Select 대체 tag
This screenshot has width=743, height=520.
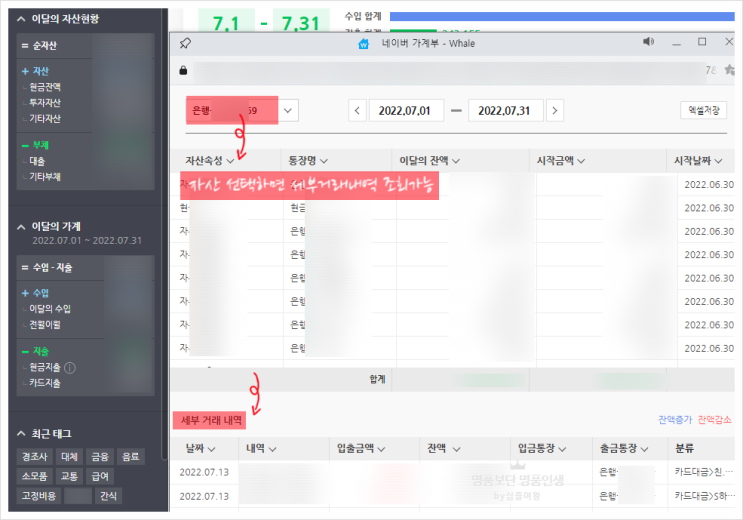69,457
